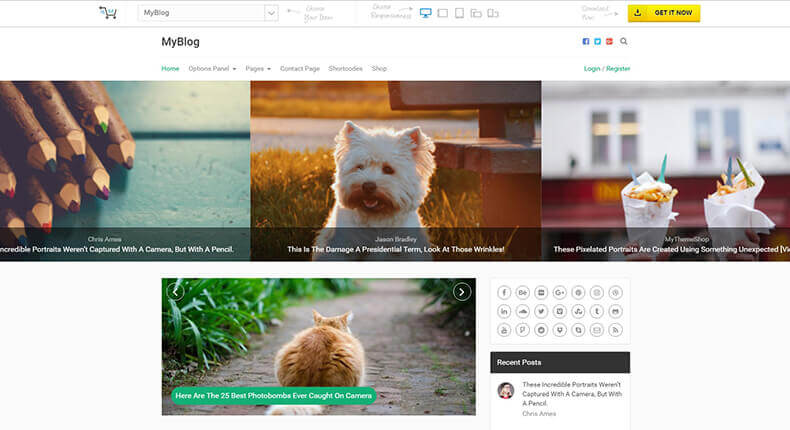Open the Shop menu item
790x430 pixels.
[379, 69]
